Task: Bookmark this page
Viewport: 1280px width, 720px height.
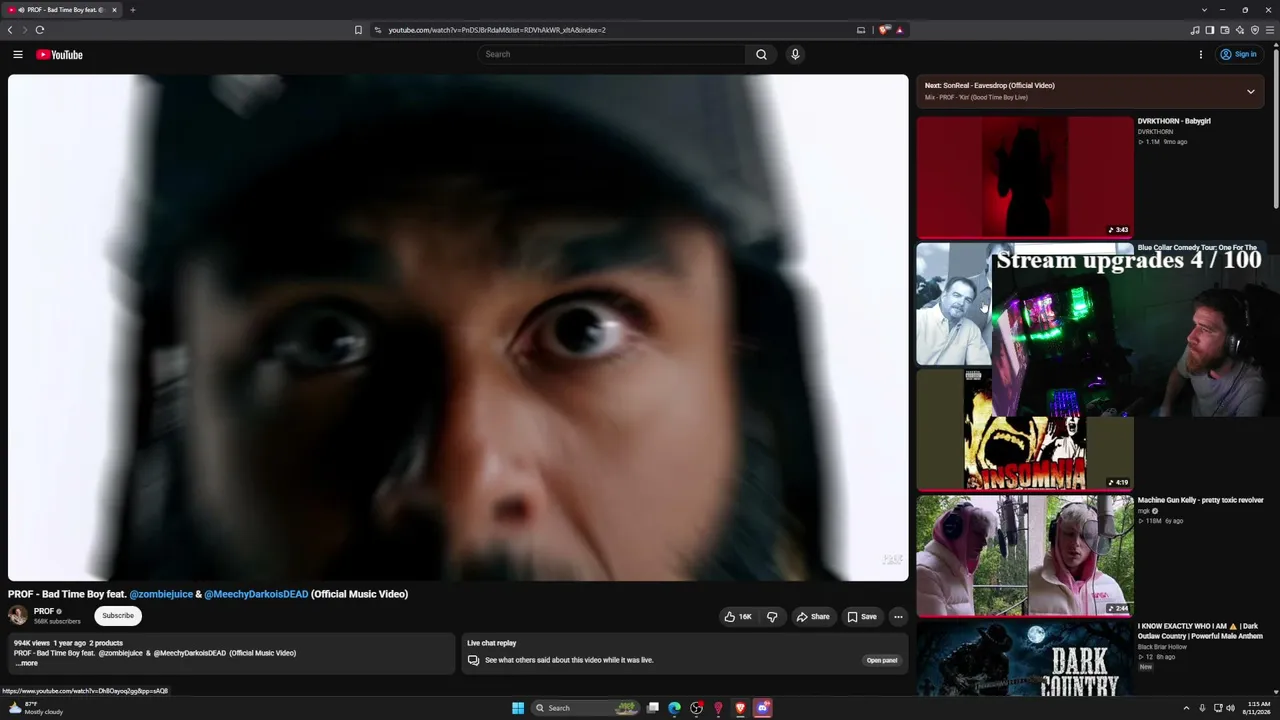Action: pos(358,30)
